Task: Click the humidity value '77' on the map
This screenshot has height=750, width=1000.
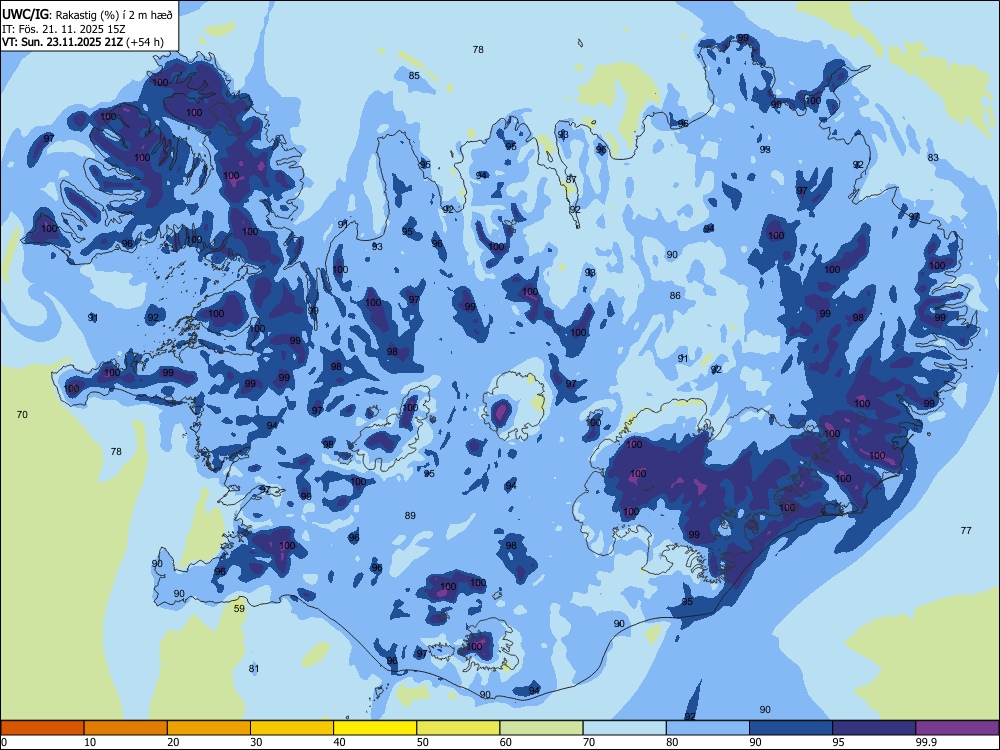Action: coord(966,531)
